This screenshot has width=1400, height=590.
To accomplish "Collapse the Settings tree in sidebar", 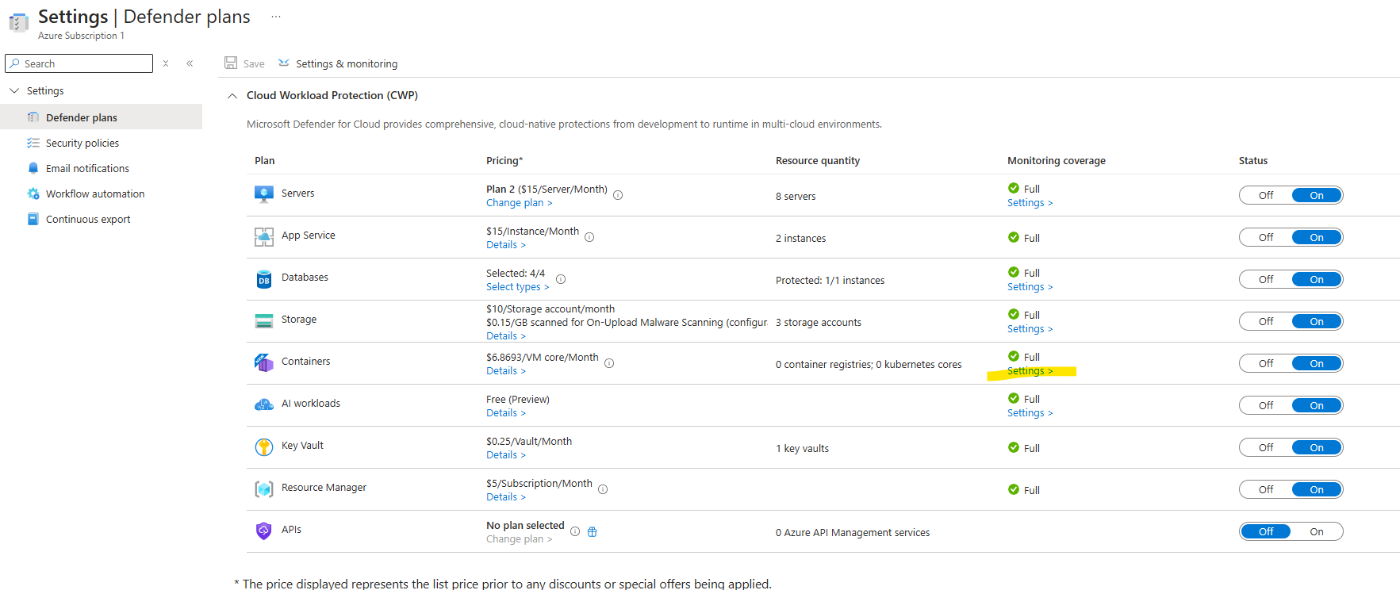I will pos(14,91).
